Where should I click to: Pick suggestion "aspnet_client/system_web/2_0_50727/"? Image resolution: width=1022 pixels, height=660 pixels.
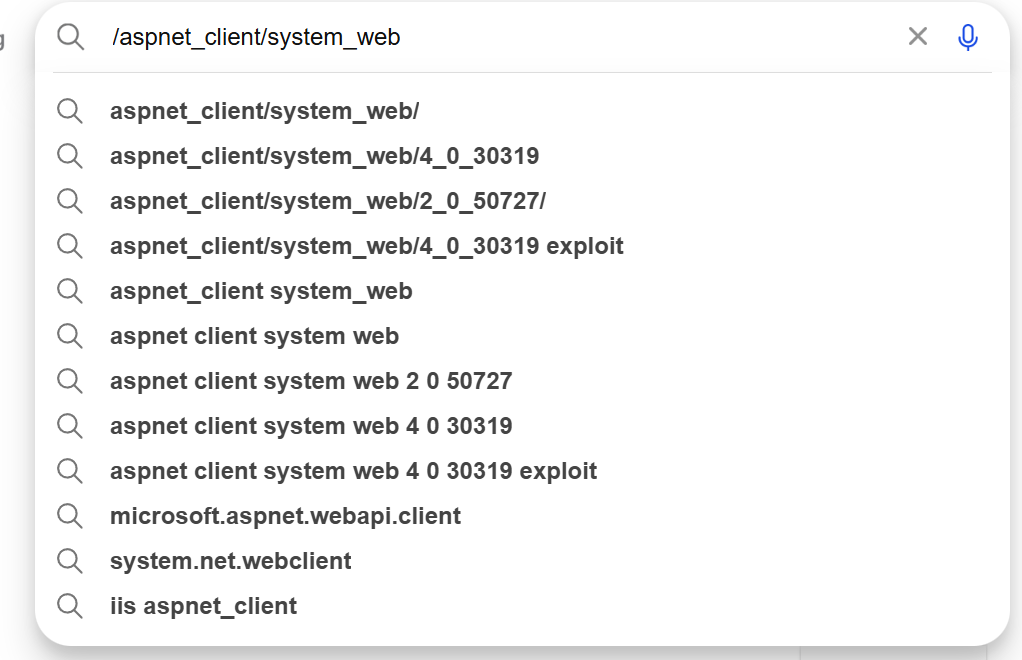(x=327, y=201)
